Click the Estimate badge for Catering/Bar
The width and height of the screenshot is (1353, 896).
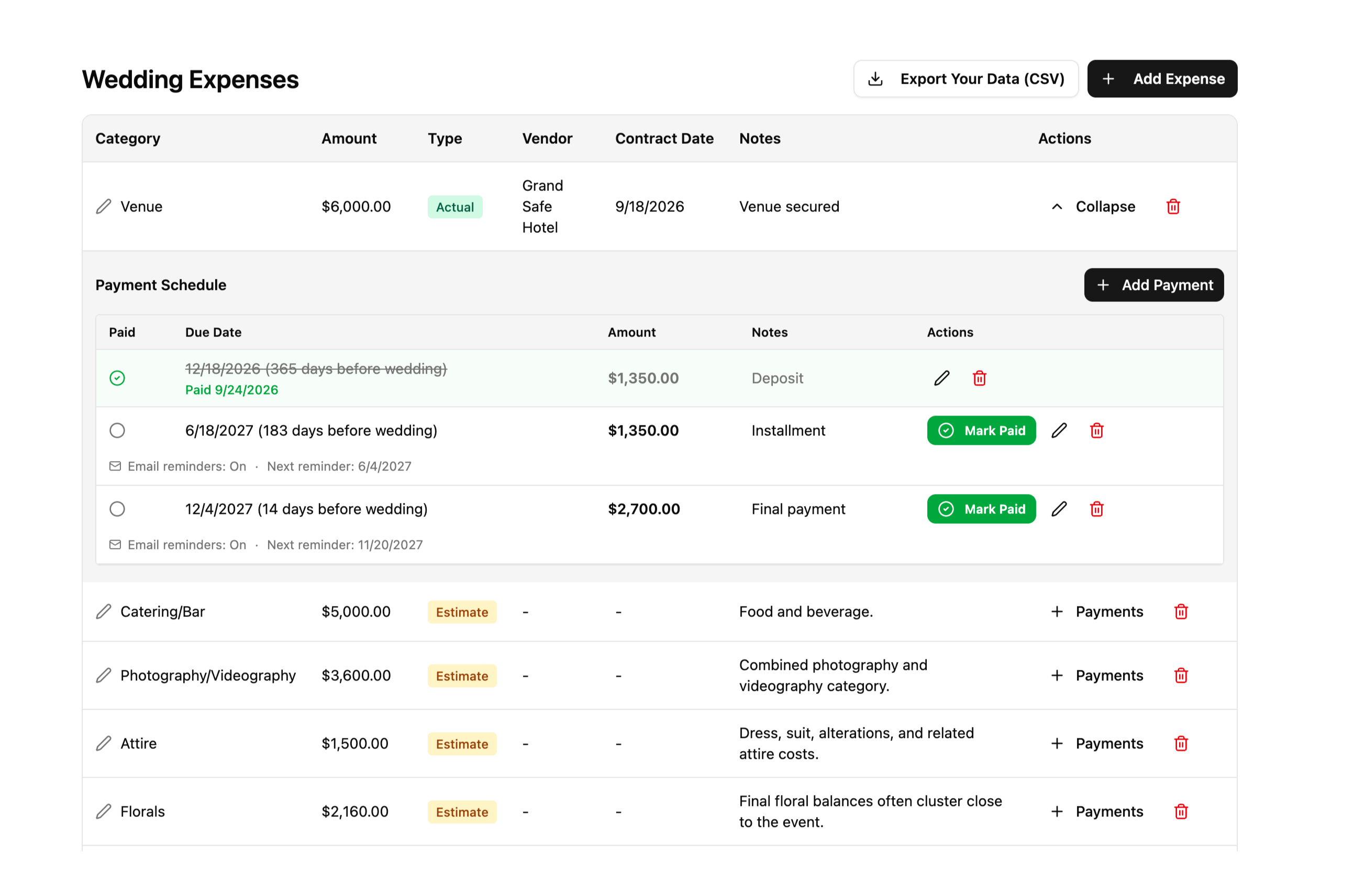point(462,612)
